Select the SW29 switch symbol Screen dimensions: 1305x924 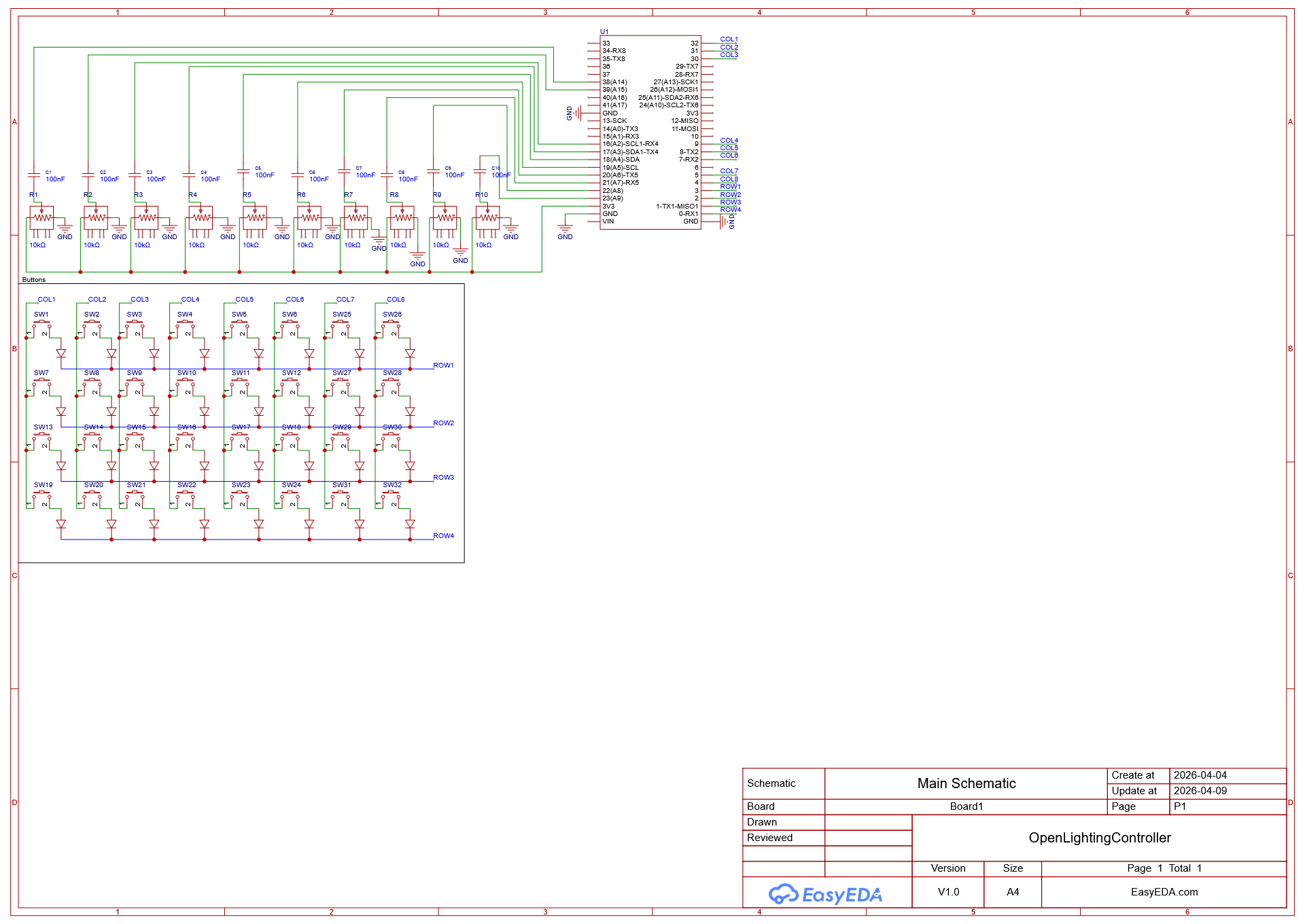pyautogui.click(x=341, y=442)
